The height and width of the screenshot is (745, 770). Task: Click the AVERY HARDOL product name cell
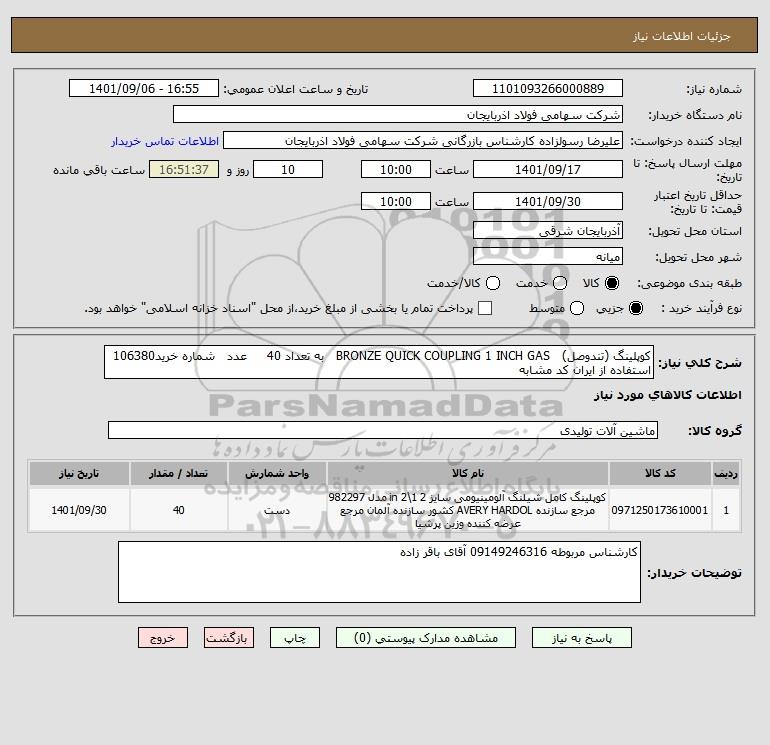click(x=468, y=510)
